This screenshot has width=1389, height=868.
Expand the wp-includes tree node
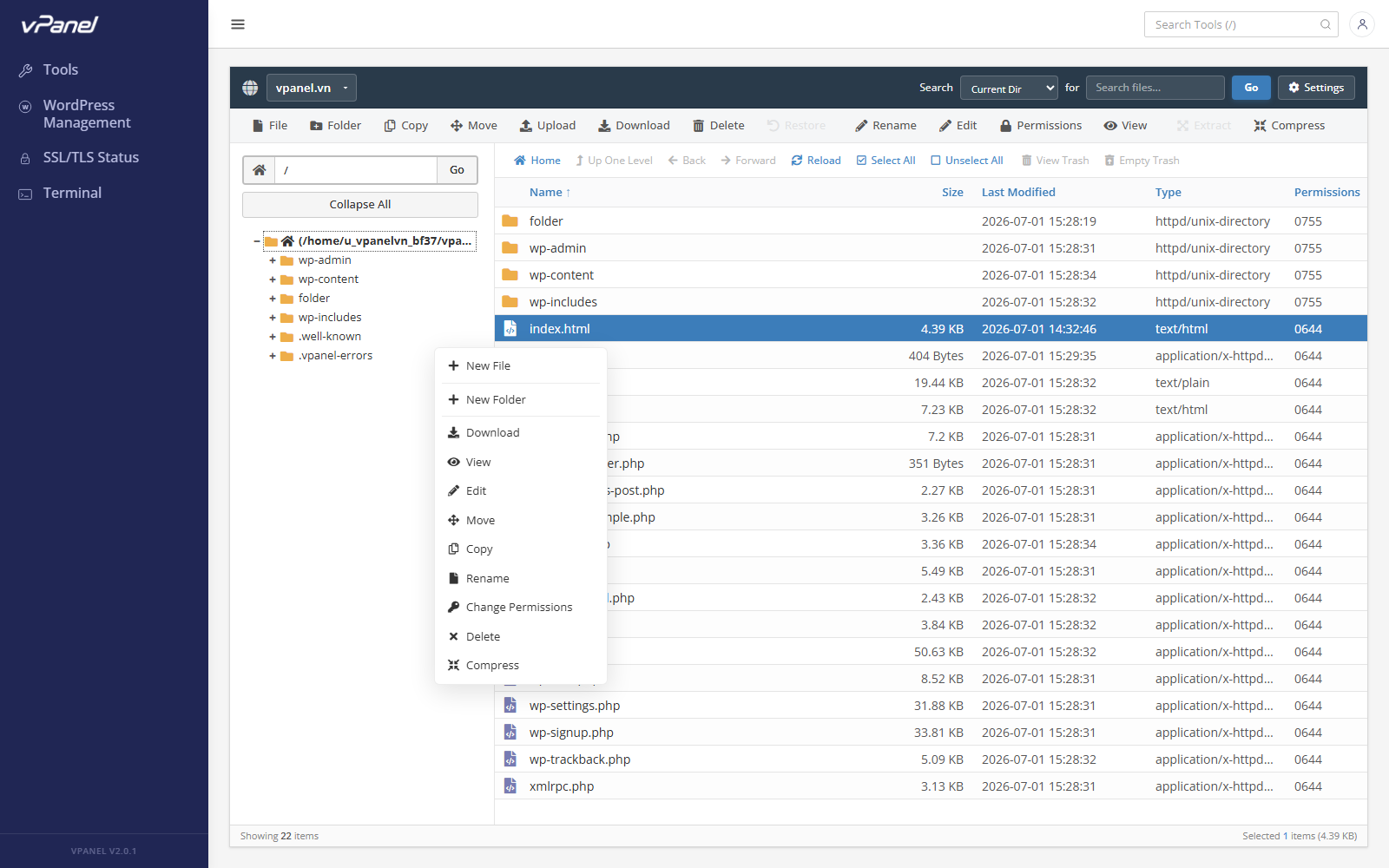click(273, 318)
